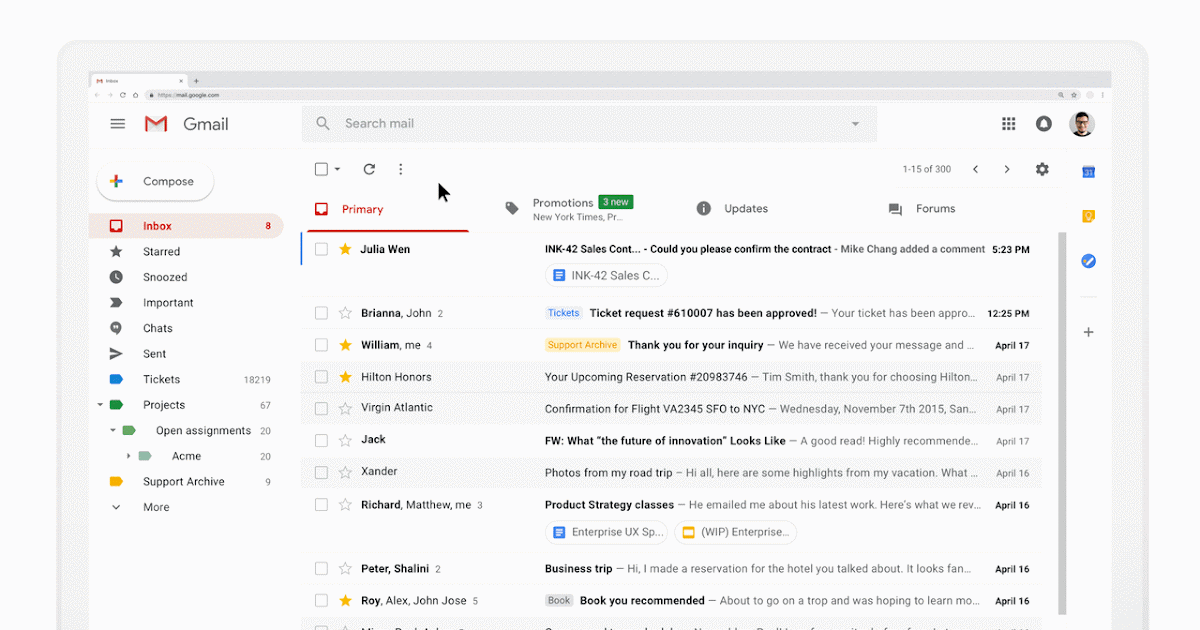This screenshot has height=630, width=1200.
Task: Open the three-dot more options menu
Action: pos(401,169)
